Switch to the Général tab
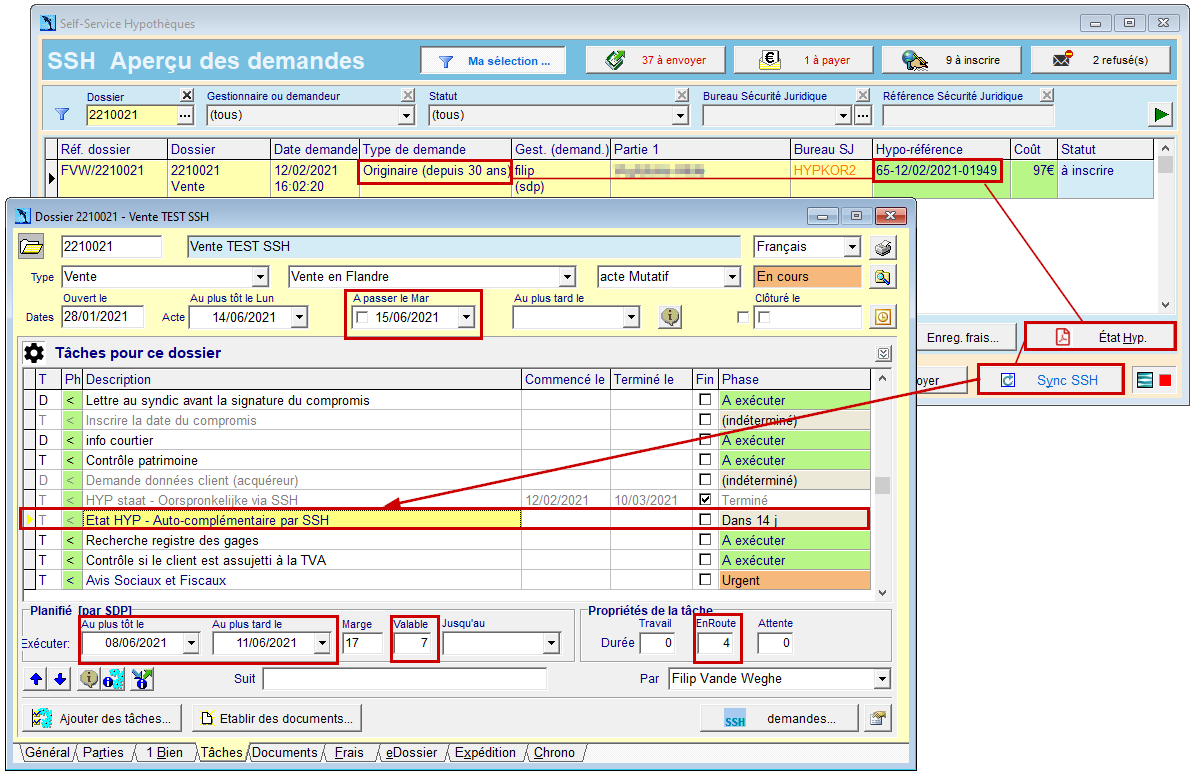 (47, 752)
